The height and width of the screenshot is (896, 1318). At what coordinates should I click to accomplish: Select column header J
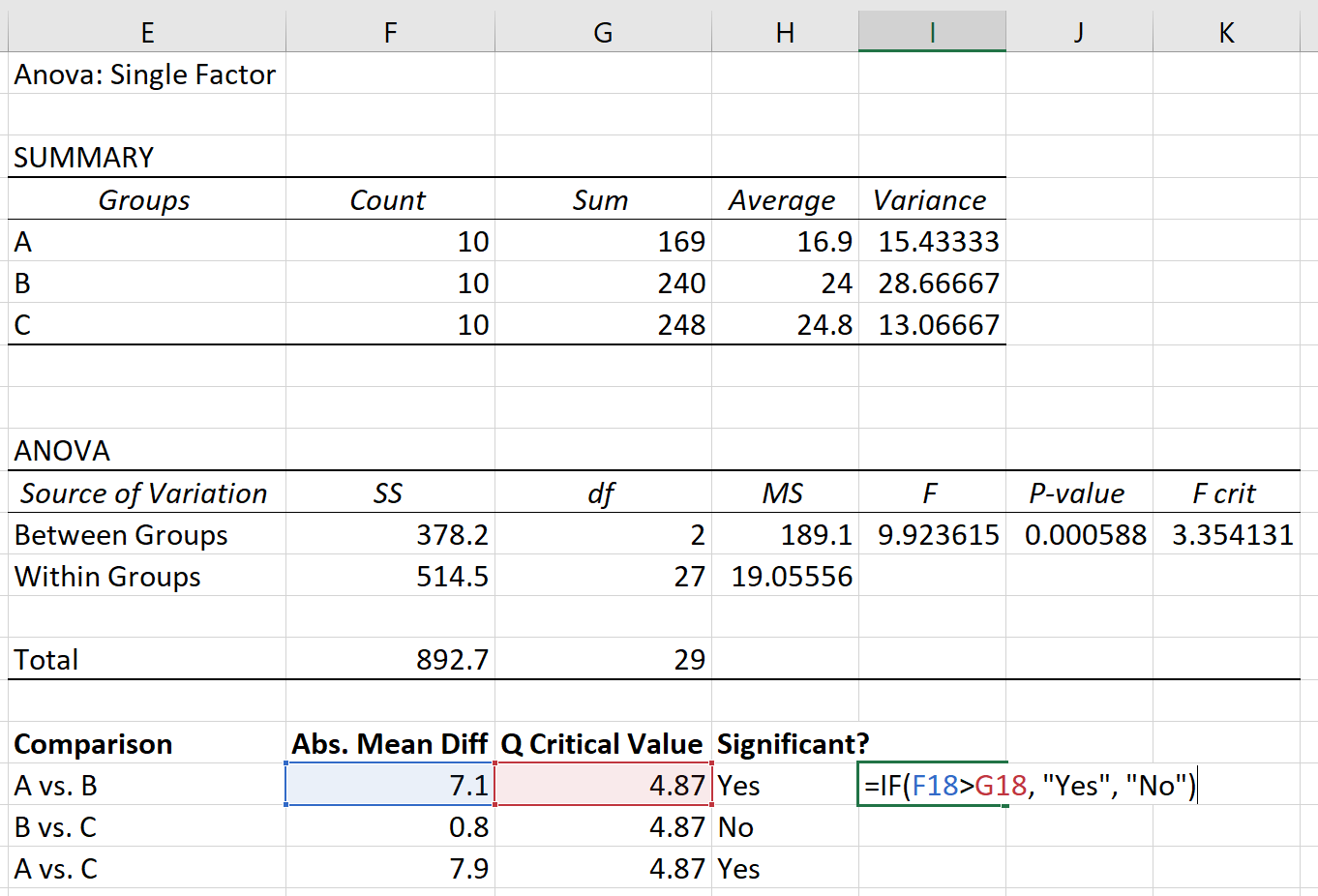1078,32
